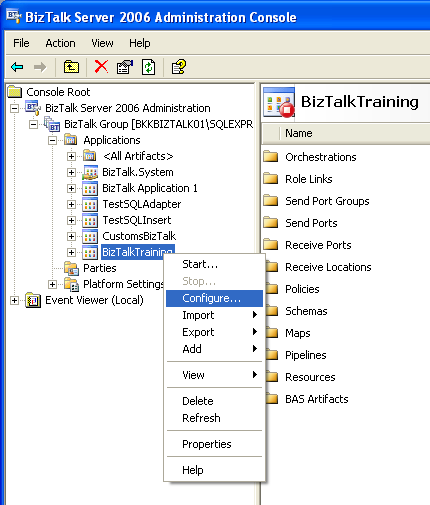Select the Pipelines list entry

coord(305,355)
